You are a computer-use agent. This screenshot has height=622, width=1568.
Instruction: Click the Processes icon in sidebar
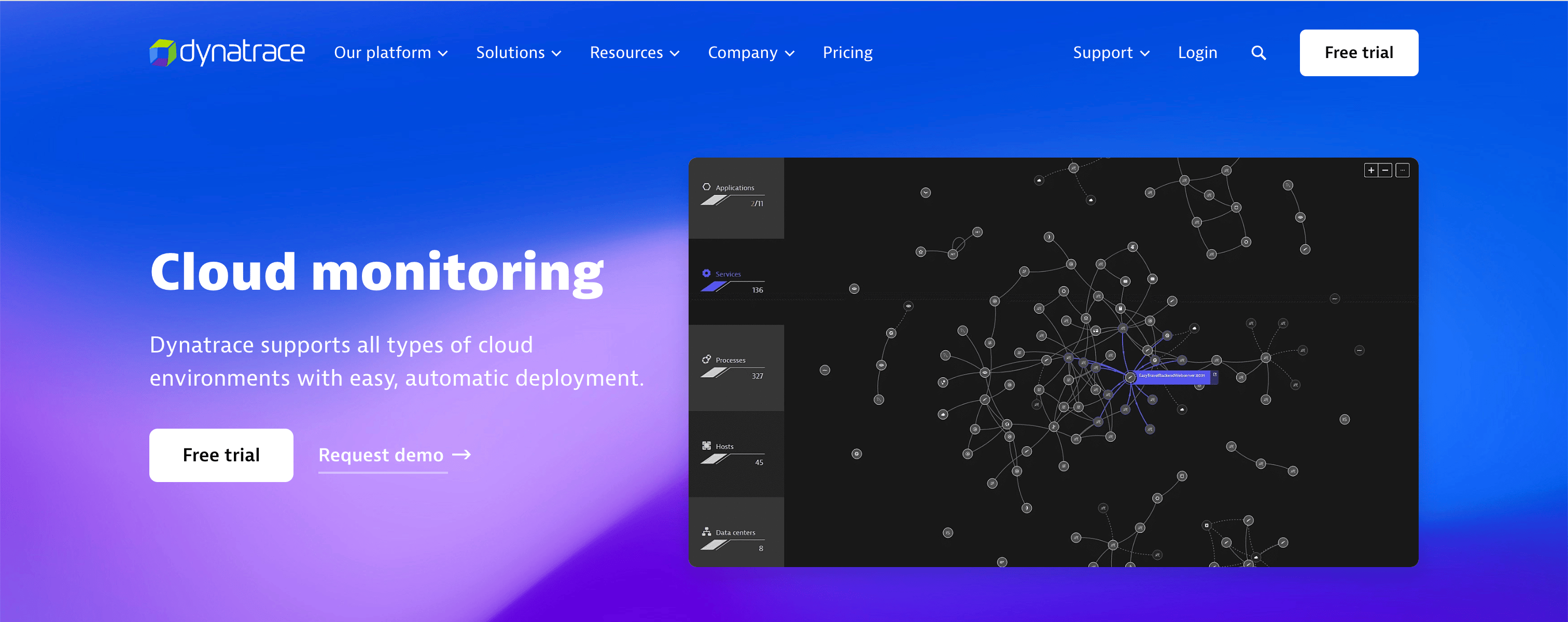[x=706, y=359]
